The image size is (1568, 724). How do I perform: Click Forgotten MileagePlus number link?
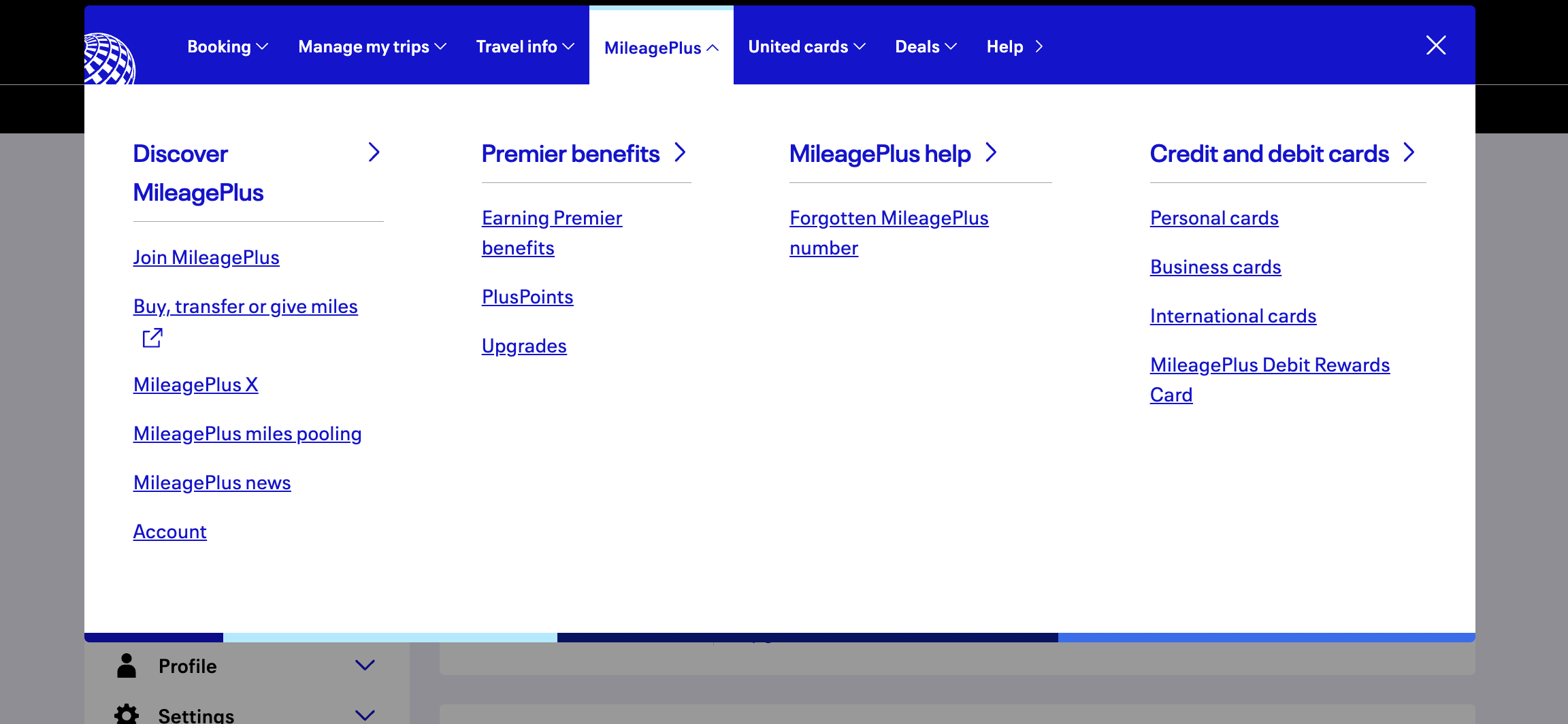889,233
